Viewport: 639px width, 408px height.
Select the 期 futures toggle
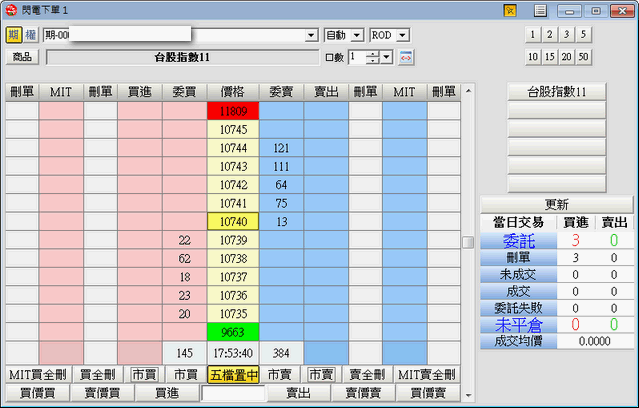12,35
